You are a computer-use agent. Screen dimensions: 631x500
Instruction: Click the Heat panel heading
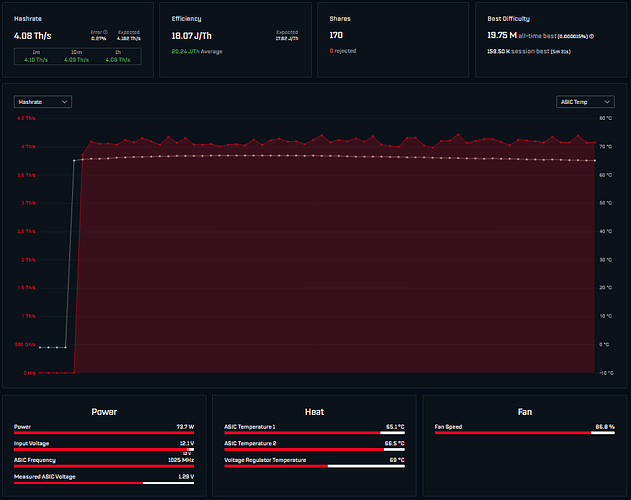(314, 412)
